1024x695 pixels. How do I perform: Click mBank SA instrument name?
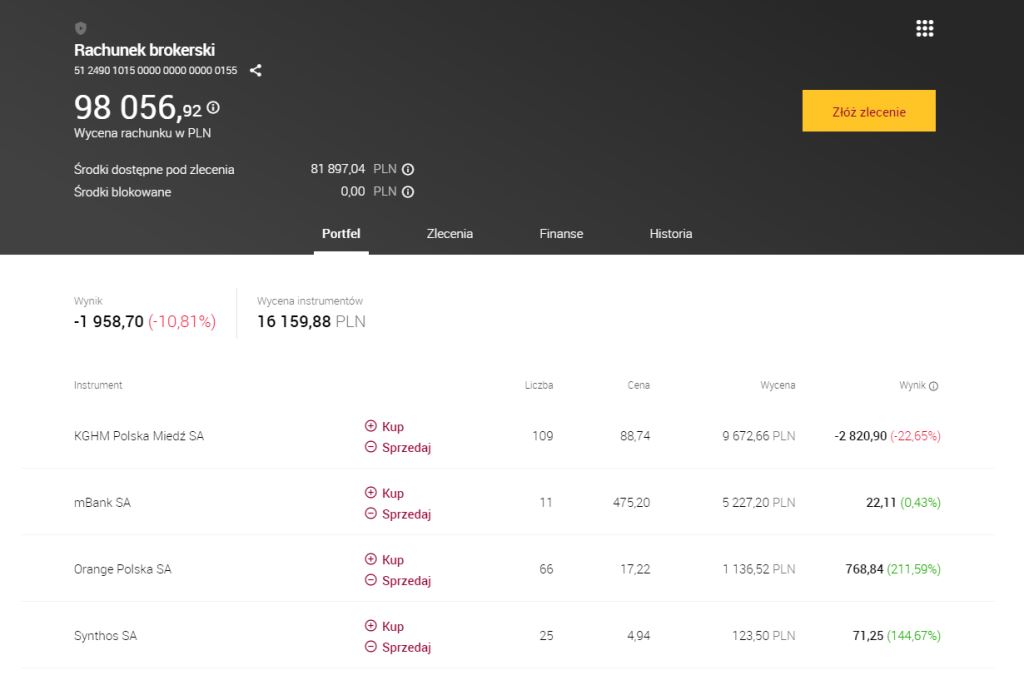(x=102, y=502)
